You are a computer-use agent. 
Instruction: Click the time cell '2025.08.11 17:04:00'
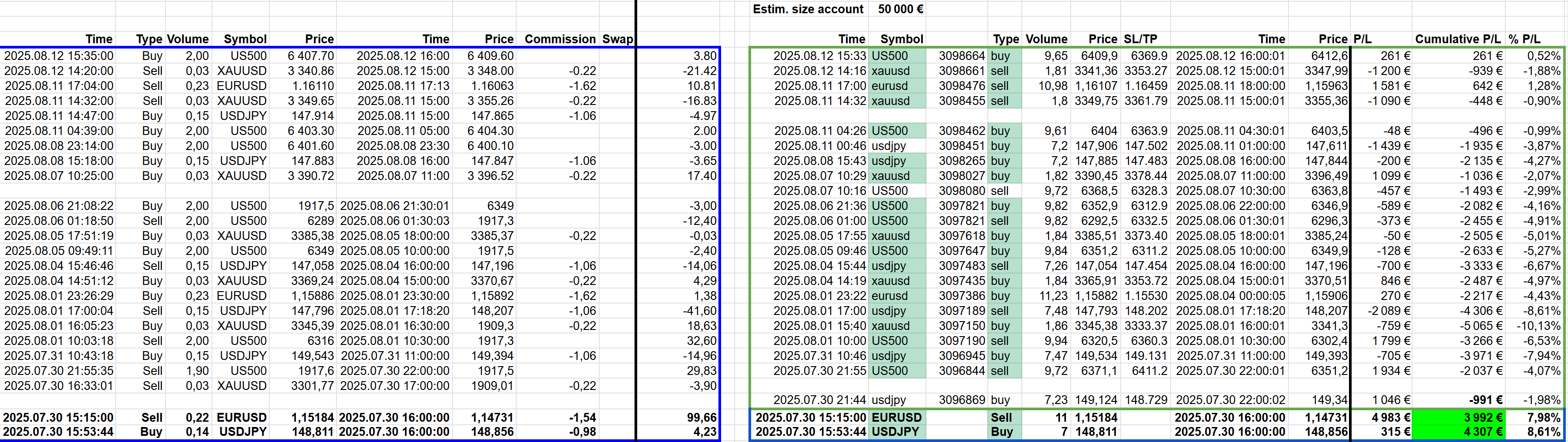tap(58, 86)
